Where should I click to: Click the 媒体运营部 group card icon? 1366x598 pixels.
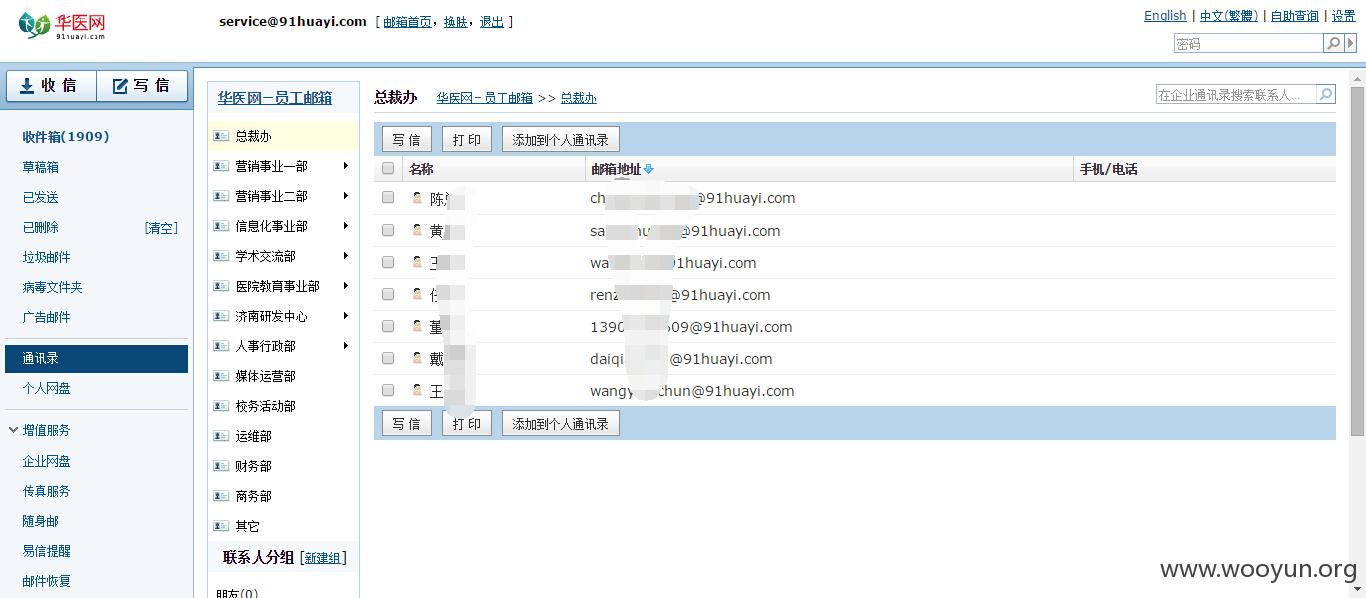click(x=221, y=376)
